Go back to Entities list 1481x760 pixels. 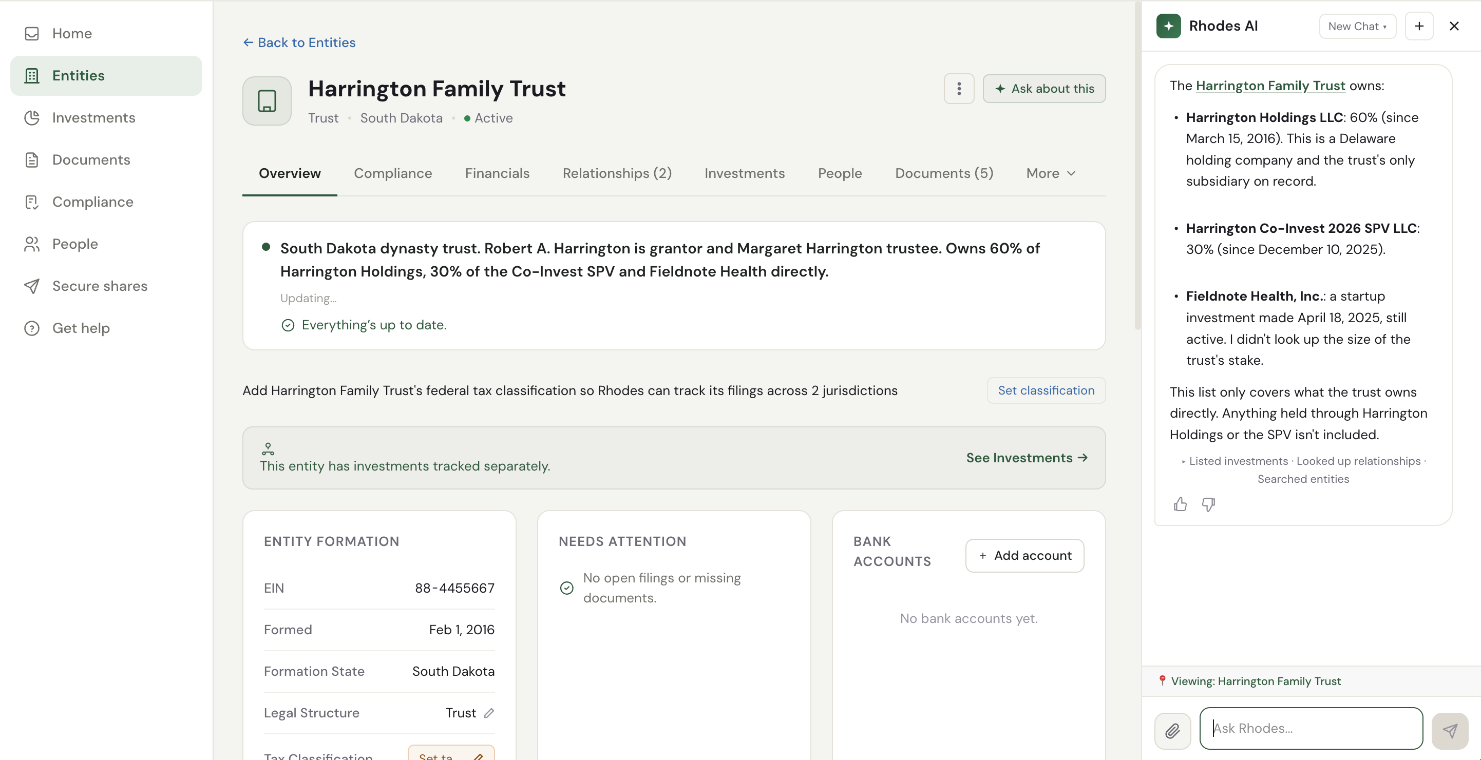tap(299, 42)
